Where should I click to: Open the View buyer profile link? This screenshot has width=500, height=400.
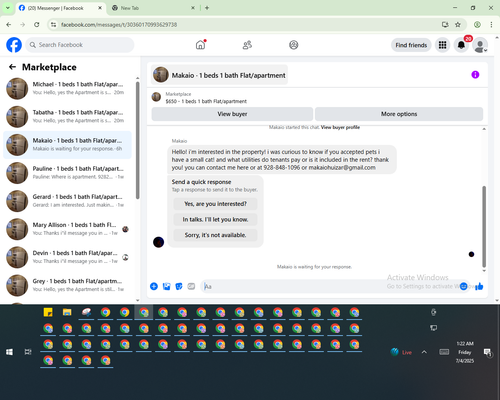point(340,127)
